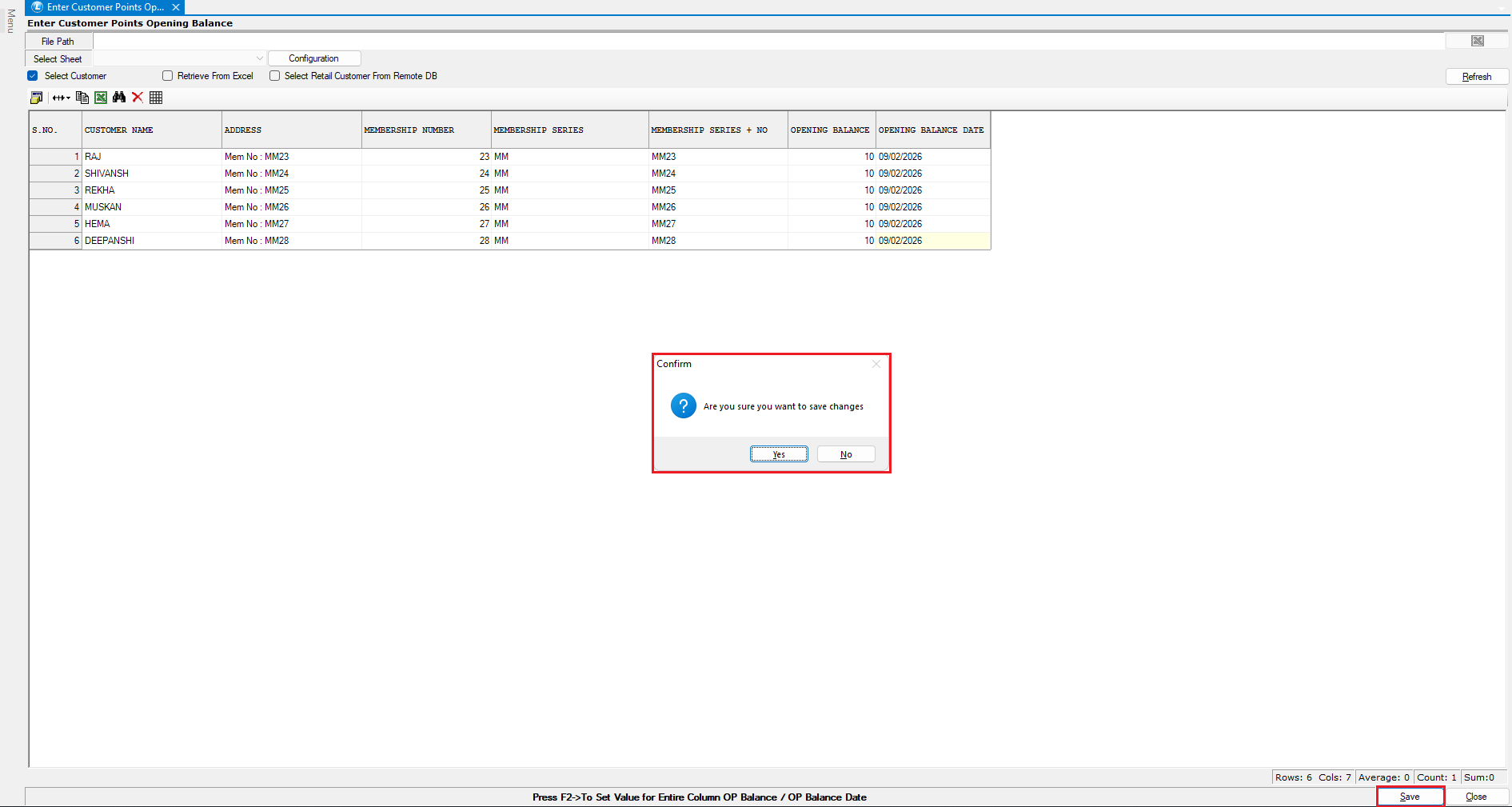The height and width of the screenshot is (807, 1512).
Task: Click the first yellow window toolbar icon
Action: click(x=36, y=98)
